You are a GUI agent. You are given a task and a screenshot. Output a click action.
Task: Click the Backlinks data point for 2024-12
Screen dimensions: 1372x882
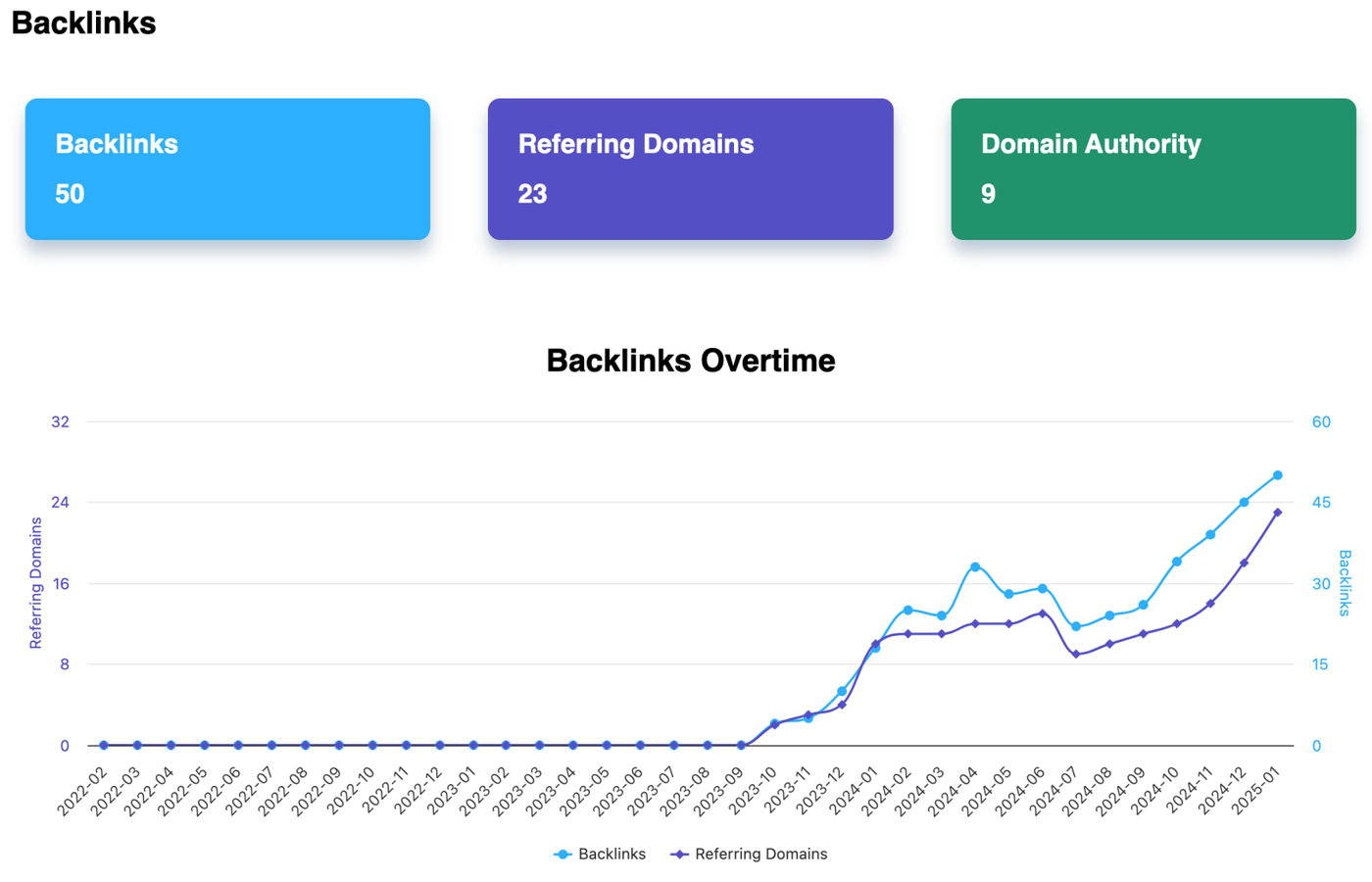coord(1244,503)
